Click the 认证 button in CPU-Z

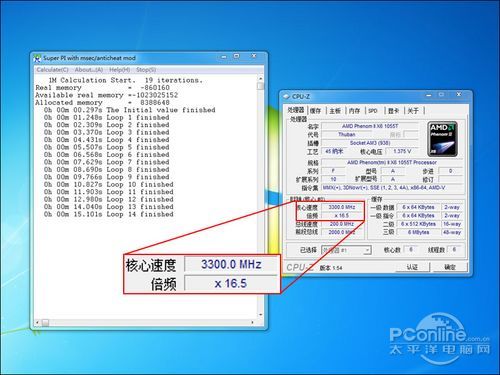(x=412, y=267)
